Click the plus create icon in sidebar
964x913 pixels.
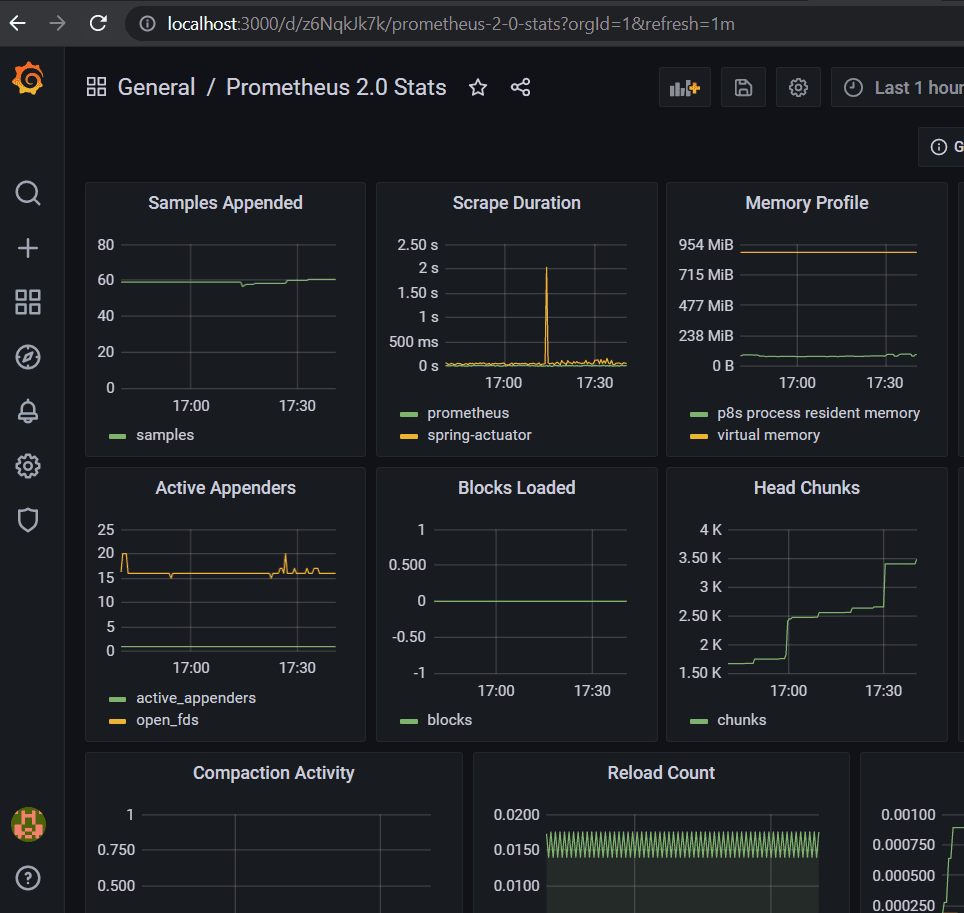[28, 248]
